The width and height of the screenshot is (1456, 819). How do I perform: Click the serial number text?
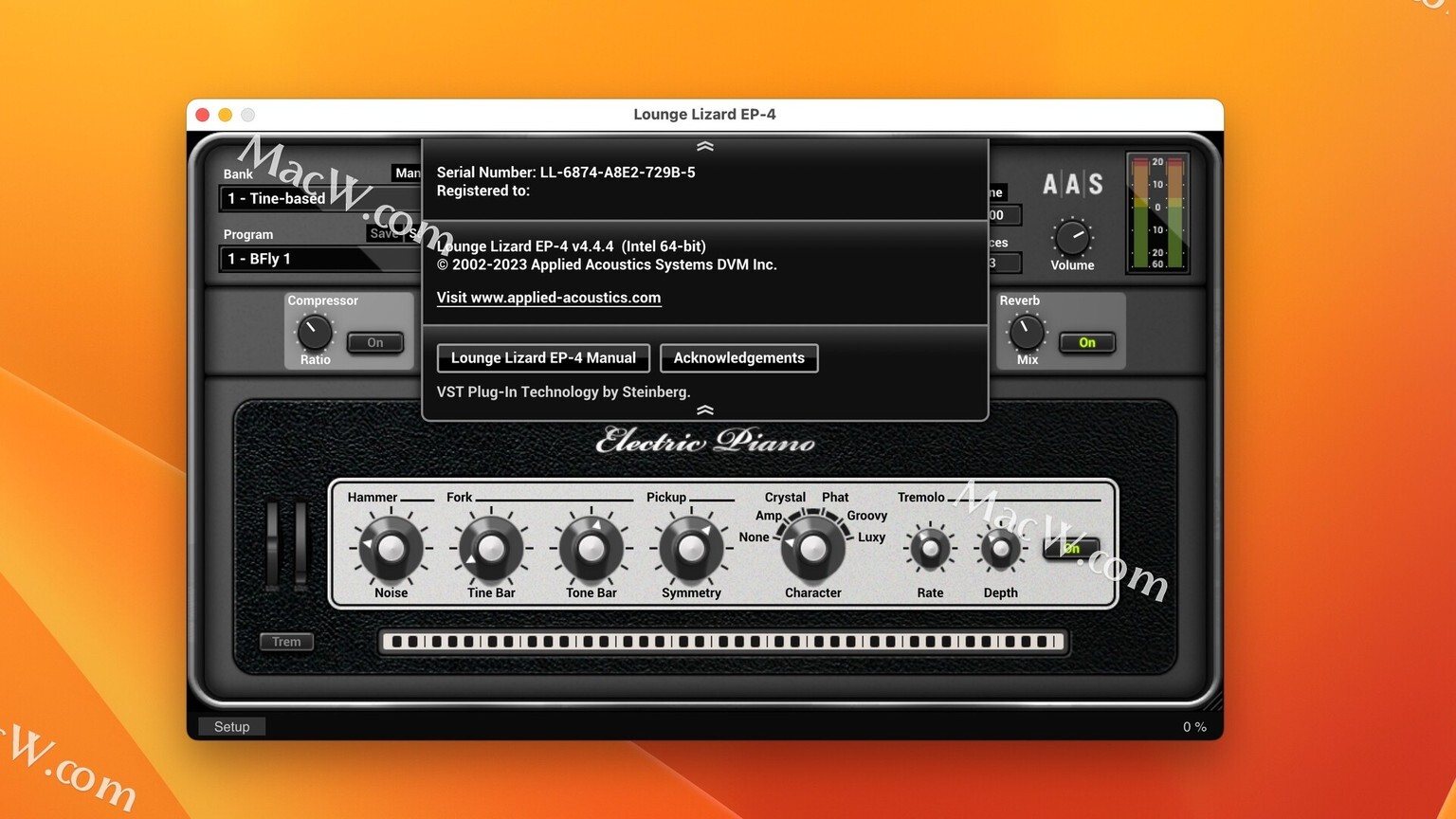coord(566,173)
